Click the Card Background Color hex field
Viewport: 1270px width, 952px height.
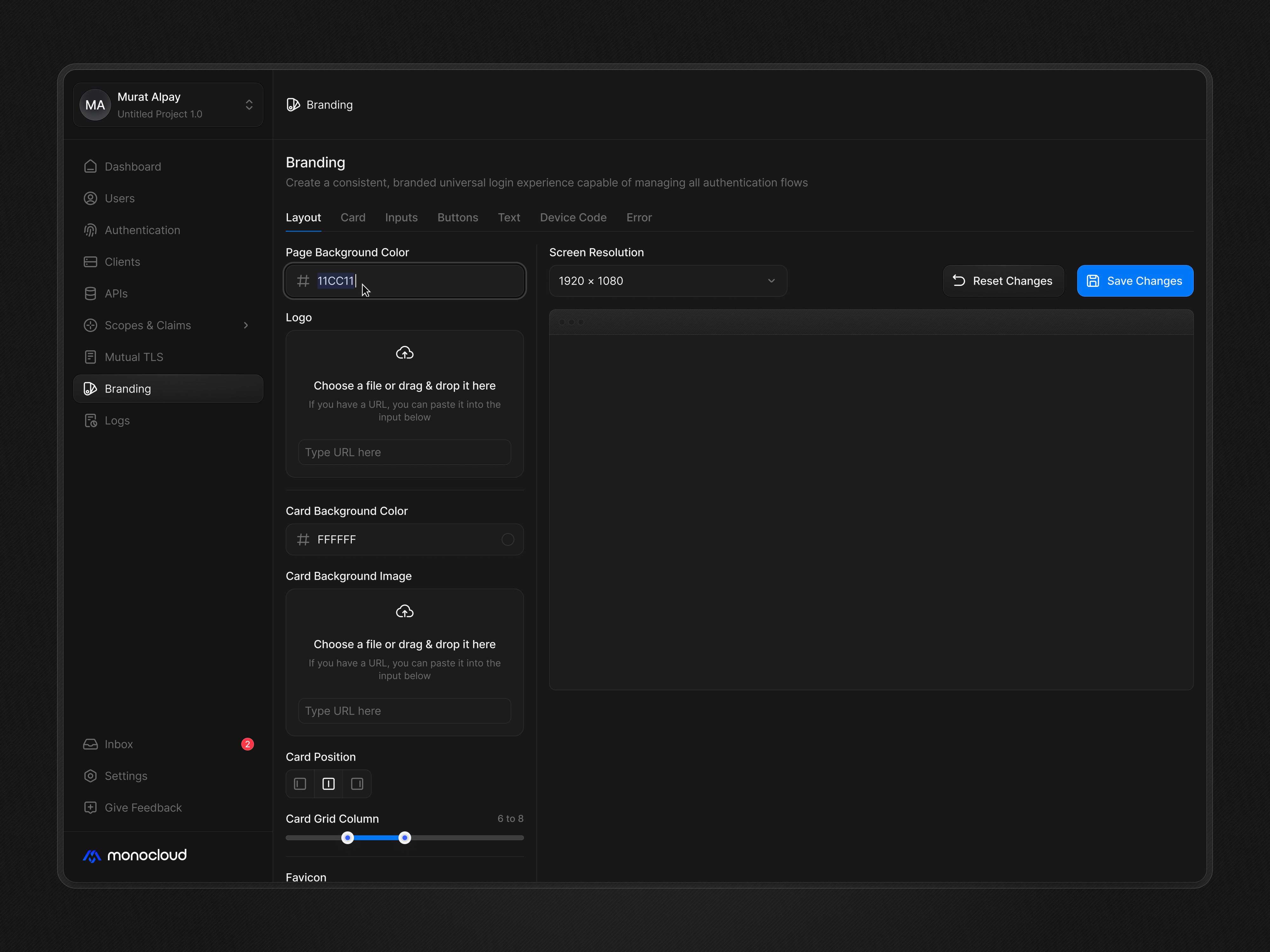pos(405,539)
